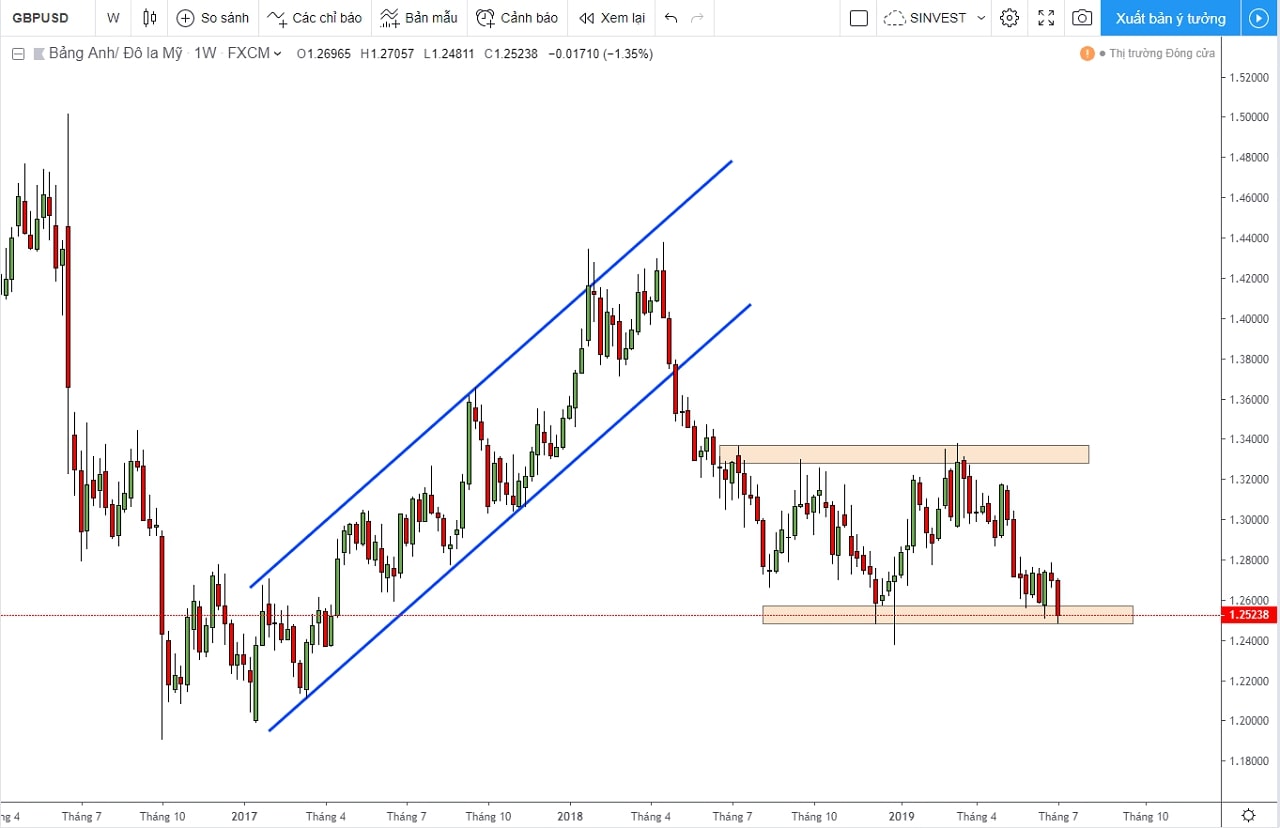Open the Bản mẫu indicator templates menu
Screen dimensions: 1280x828
(x=418, y=18)
